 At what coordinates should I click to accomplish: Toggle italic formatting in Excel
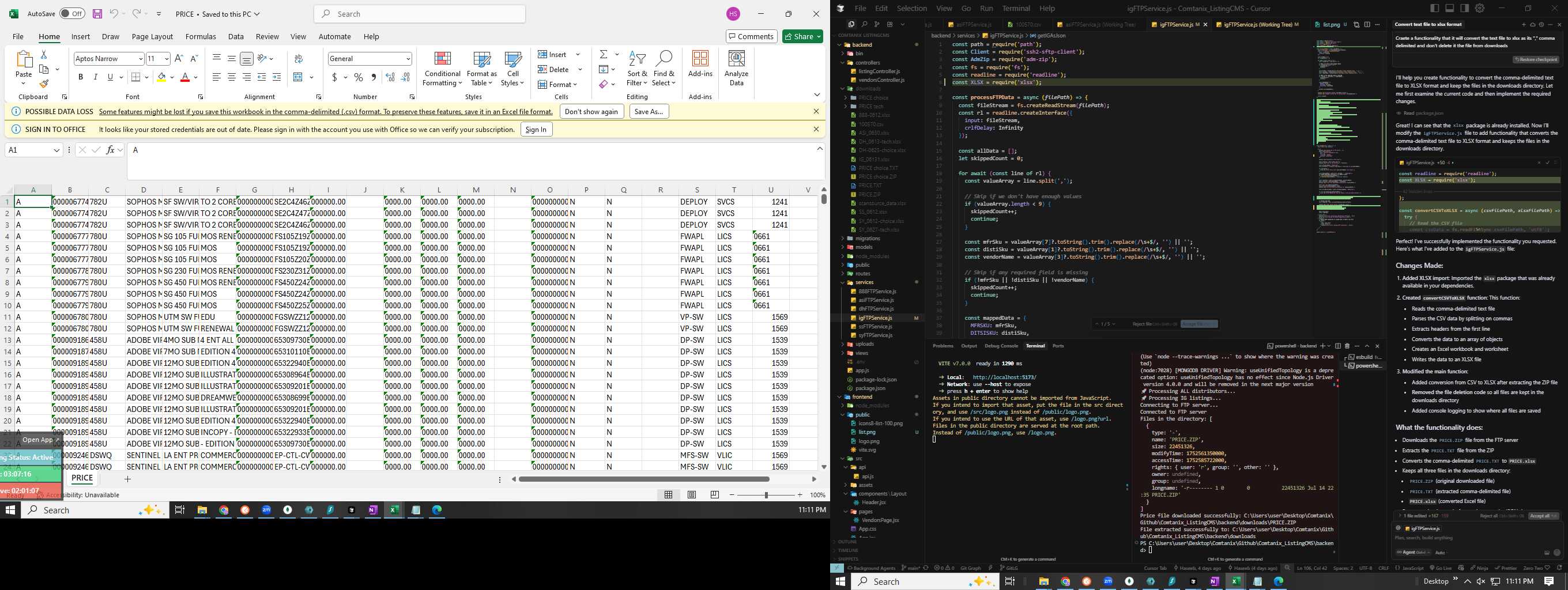95,77
